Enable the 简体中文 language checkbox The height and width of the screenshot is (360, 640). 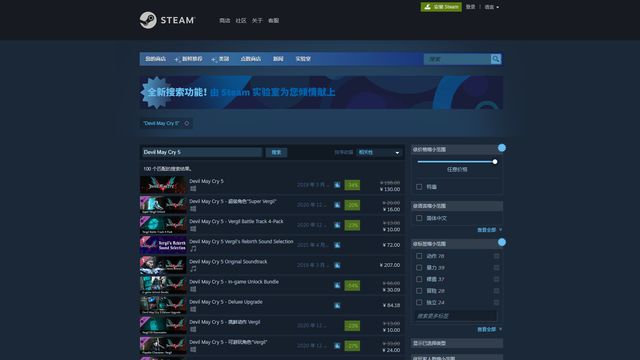[x=419, y=218]
